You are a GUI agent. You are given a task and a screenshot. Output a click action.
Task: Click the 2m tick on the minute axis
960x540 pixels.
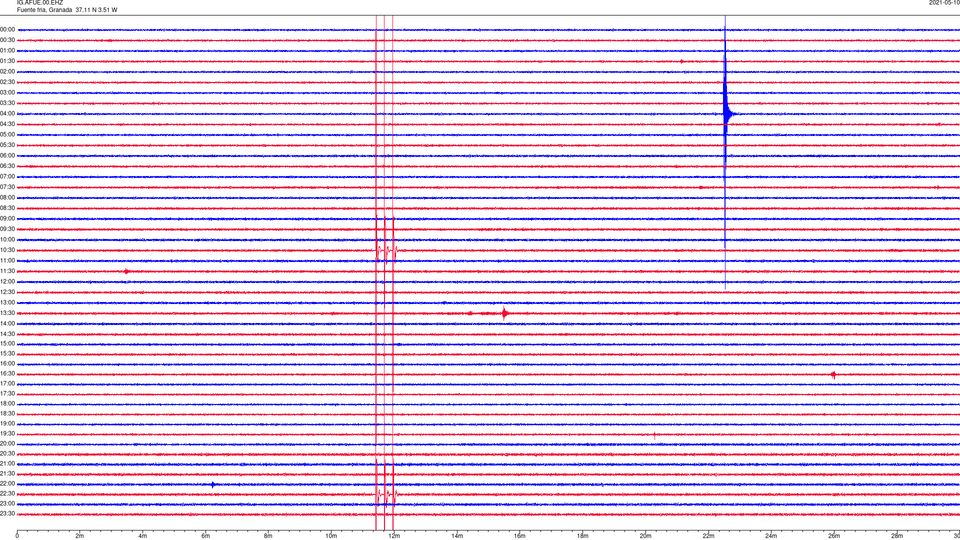80,536
